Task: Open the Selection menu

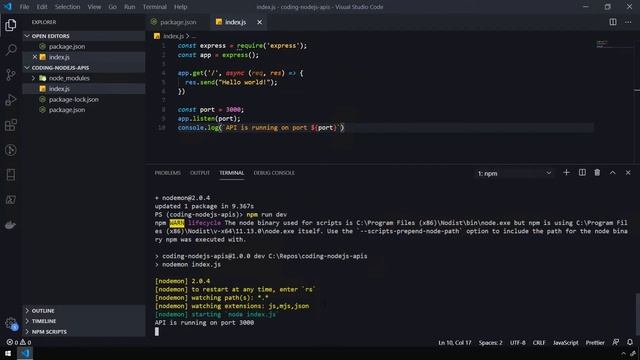Action: (67, 7)
